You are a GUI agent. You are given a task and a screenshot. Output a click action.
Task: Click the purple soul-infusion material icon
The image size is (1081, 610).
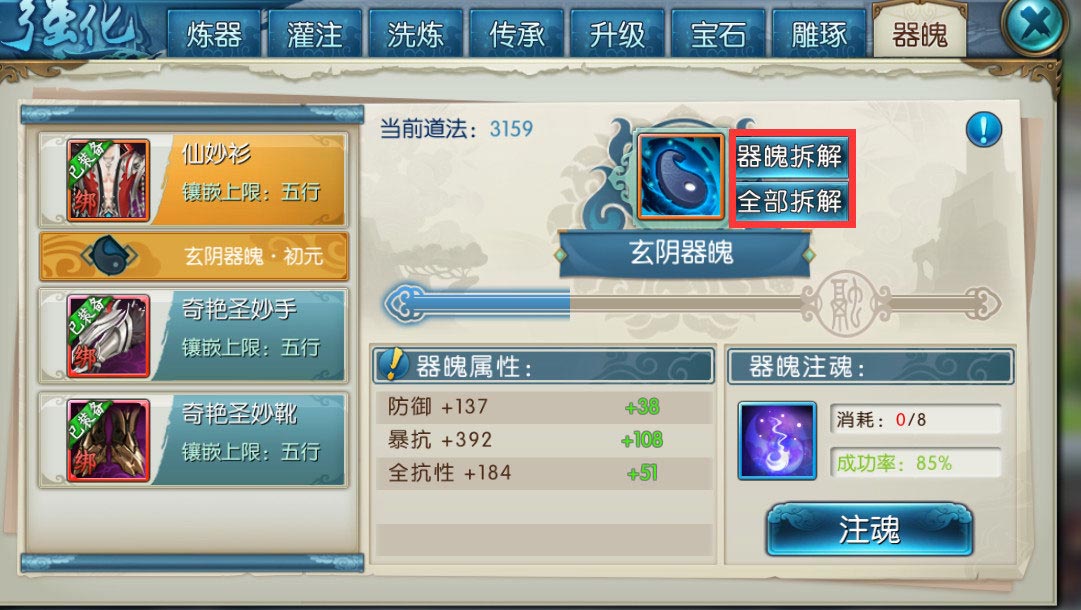coord(777,440)
